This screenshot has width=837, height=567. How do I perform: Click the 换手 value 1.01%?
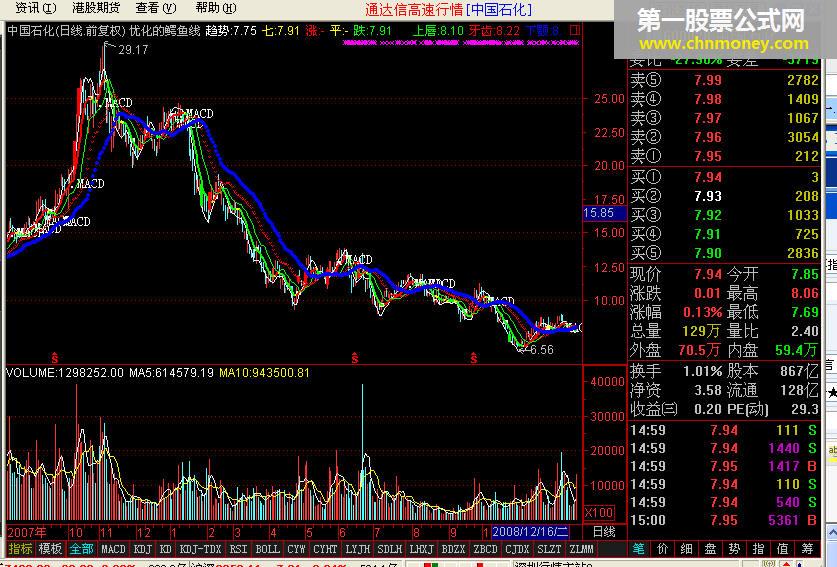702,371
